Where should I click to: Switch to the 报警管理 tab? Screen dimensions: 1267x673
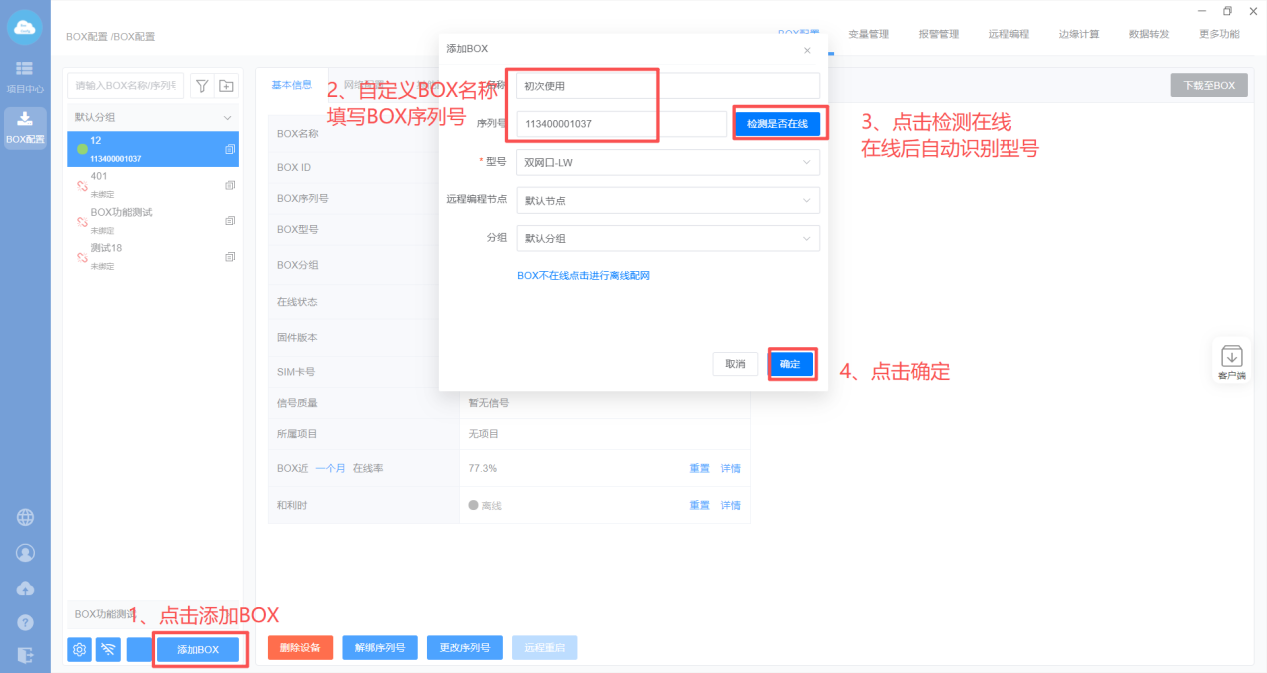pyautogui.click(x=938, y=34)
